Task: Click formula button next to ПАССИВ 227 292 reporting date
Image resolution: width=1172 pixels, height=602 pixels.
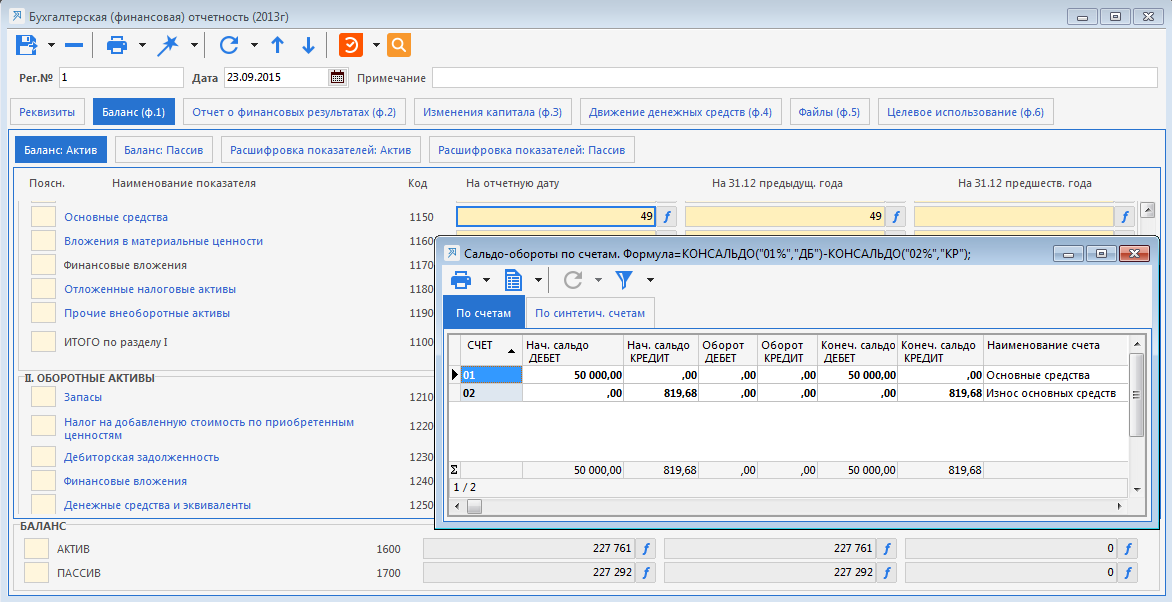Action: tap(646, 573)
